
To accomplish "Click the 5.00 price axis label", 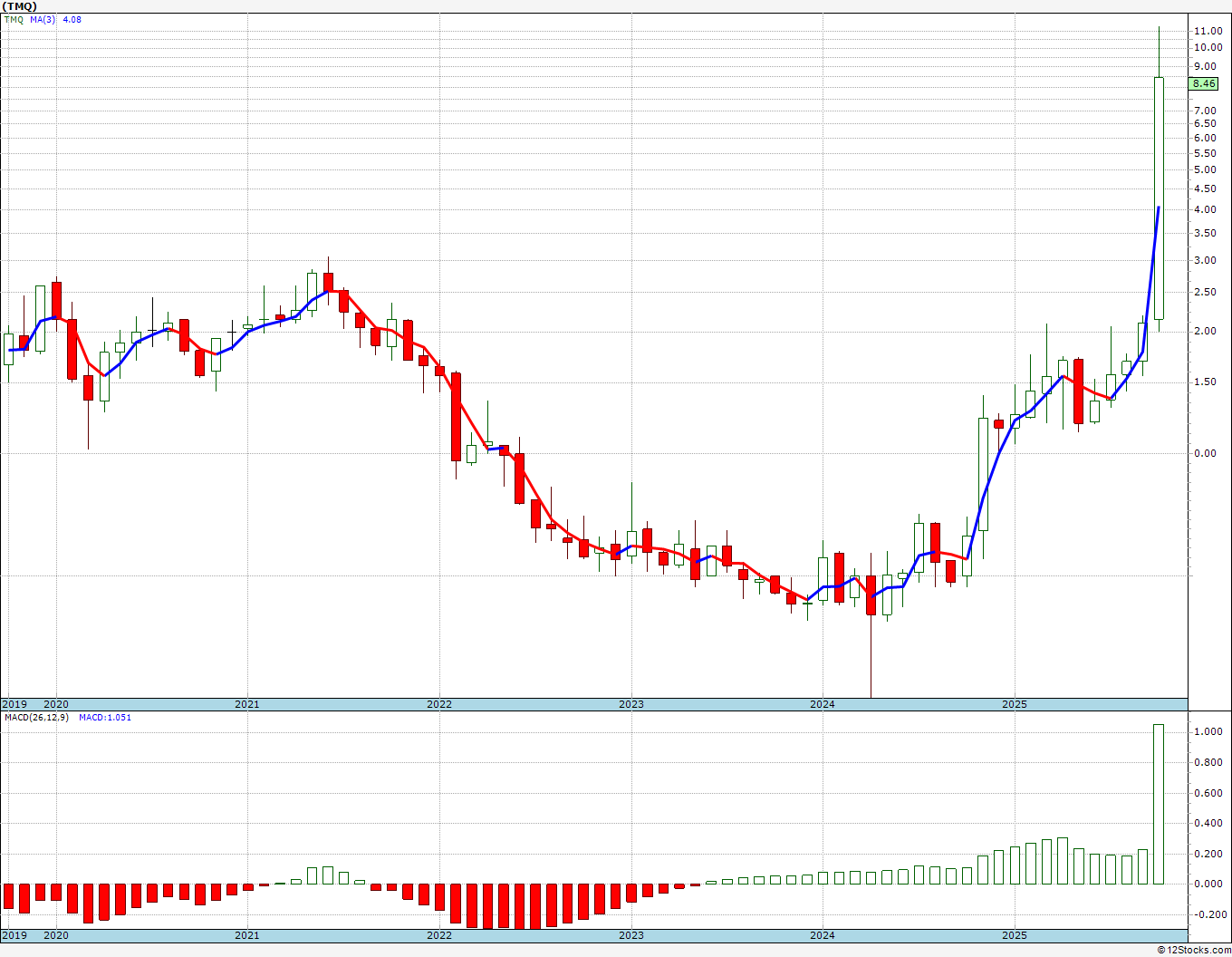I will pos(1205,169).
